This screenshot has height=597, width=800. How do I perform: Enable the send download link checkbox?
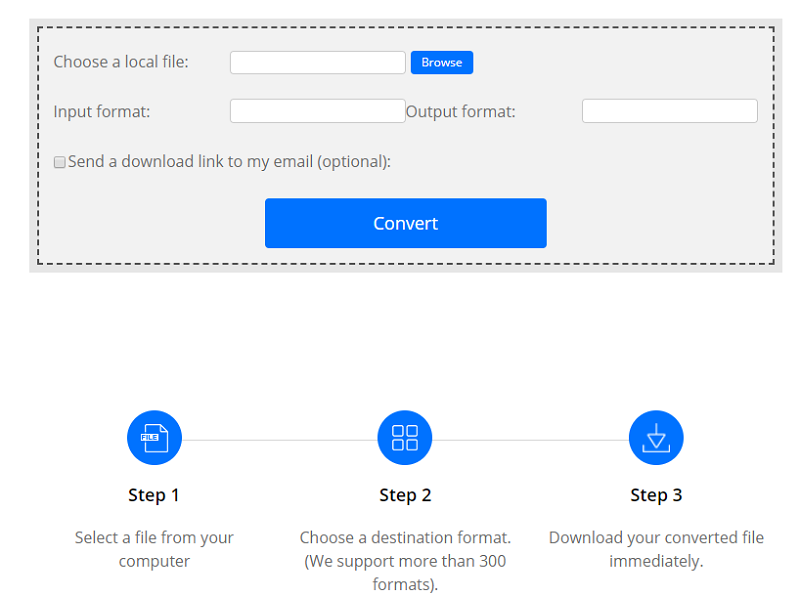59,162
